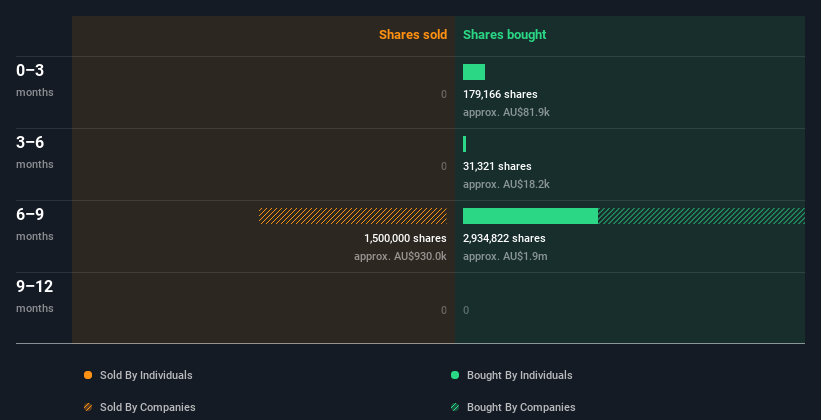Click the '3–6' months row label
Image resolution: width=821 pixels, height=420 pixels.
pyautogui.click(x=30, y=142)
